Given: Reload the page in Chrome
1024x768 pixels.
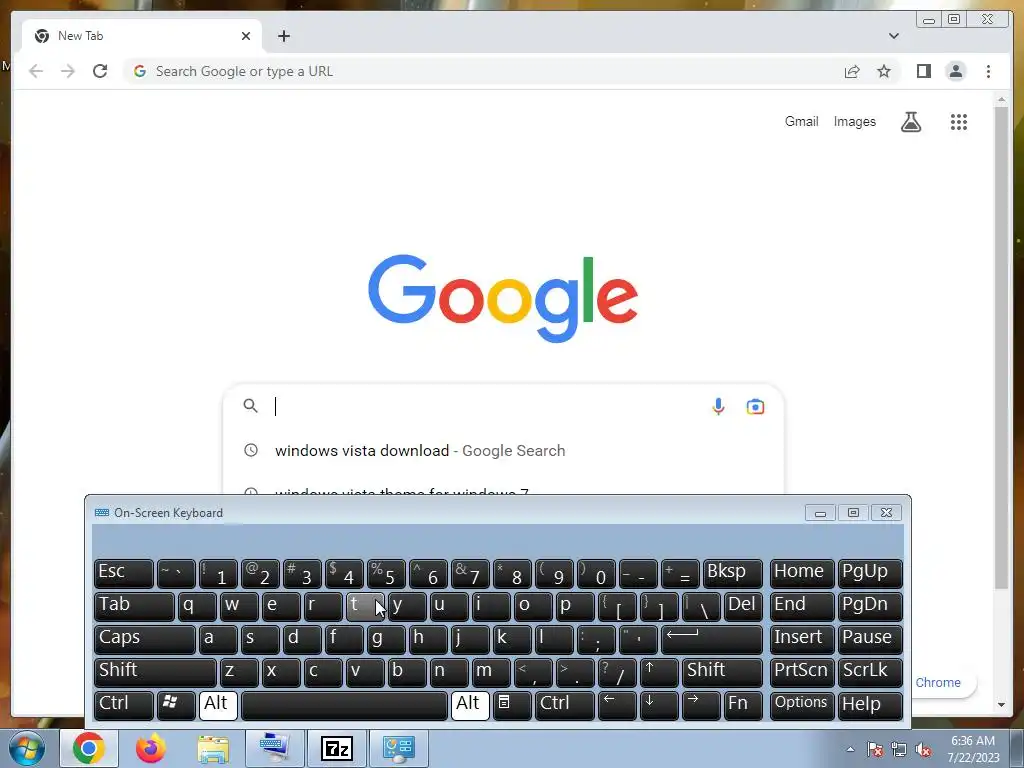Looking at the screenshot, I should pyautogui.click(x=100, y=71).
